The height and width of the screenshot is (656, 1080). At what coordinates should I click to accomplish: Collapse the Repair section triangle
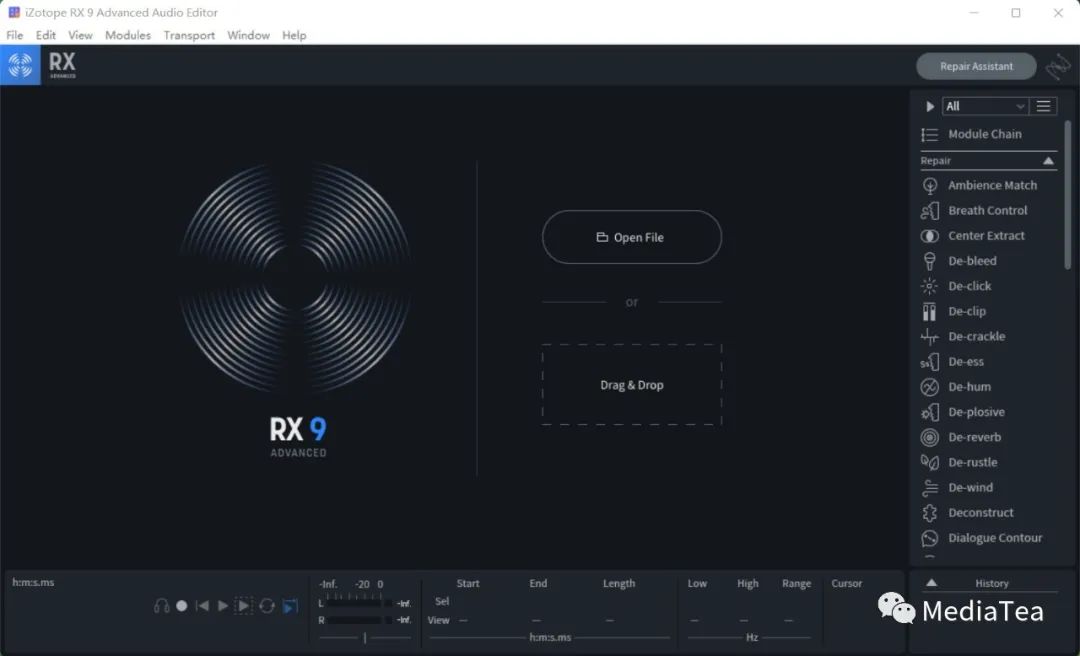[x=1048, y=161]
